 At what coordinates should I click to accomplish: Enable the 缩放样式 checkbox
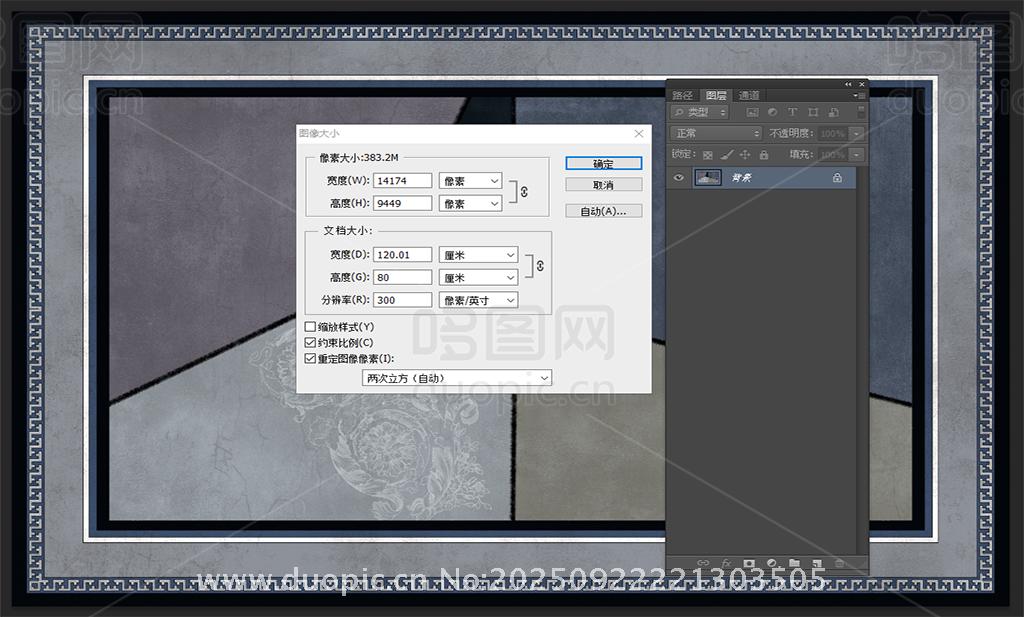pyautogui.click(x=310, y=327)
